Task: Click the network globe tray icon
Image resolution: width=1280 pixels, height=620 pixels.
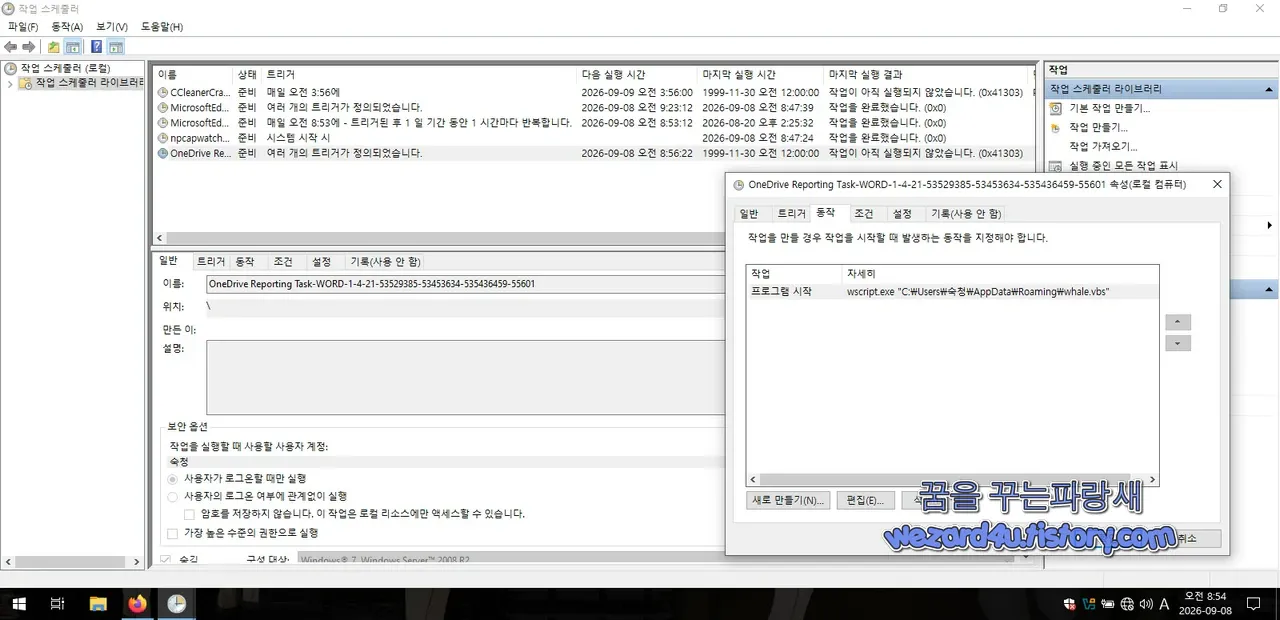Action: [x=1127, y=603]
